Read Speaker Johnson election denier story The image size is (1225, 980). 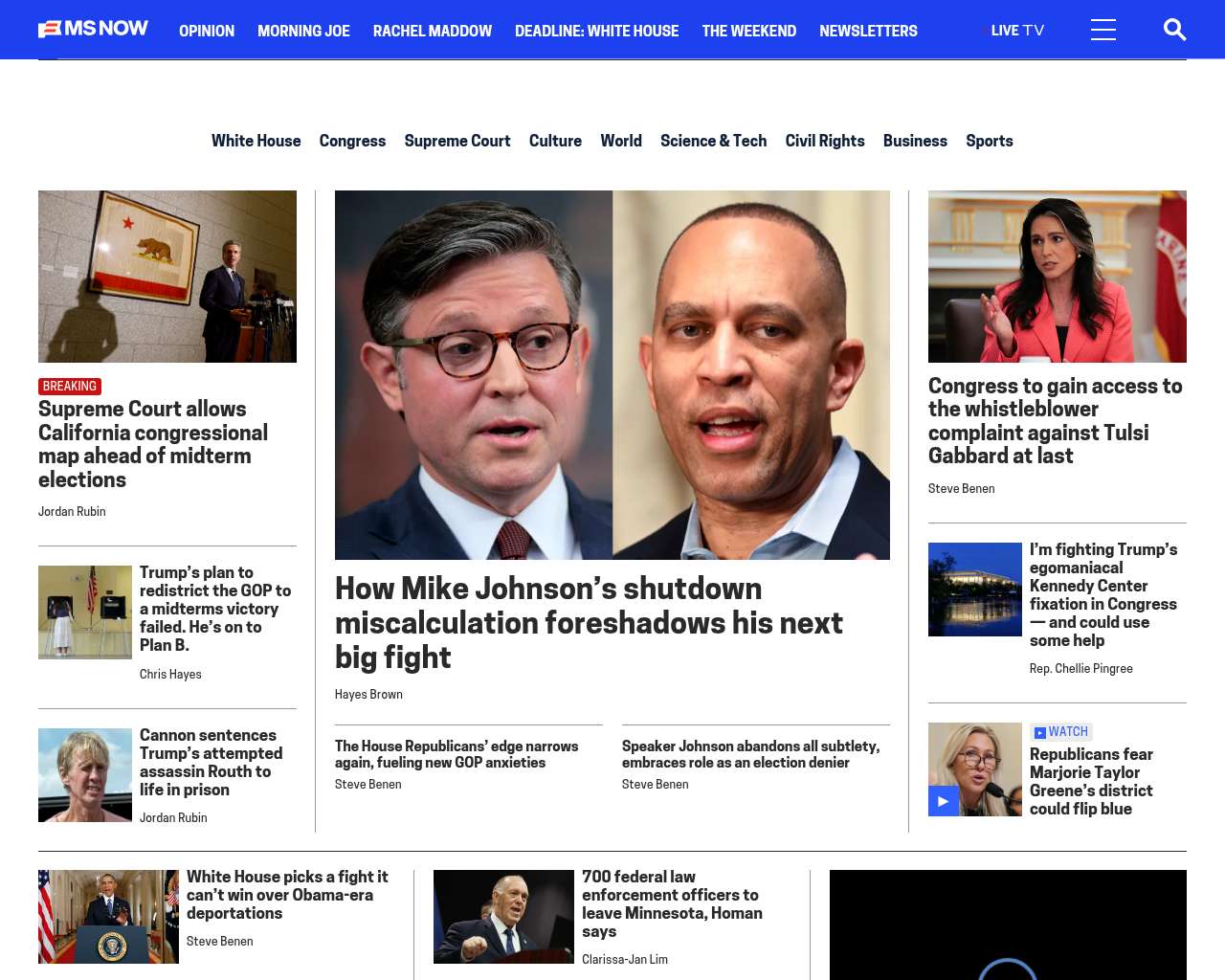coord(750,754)
